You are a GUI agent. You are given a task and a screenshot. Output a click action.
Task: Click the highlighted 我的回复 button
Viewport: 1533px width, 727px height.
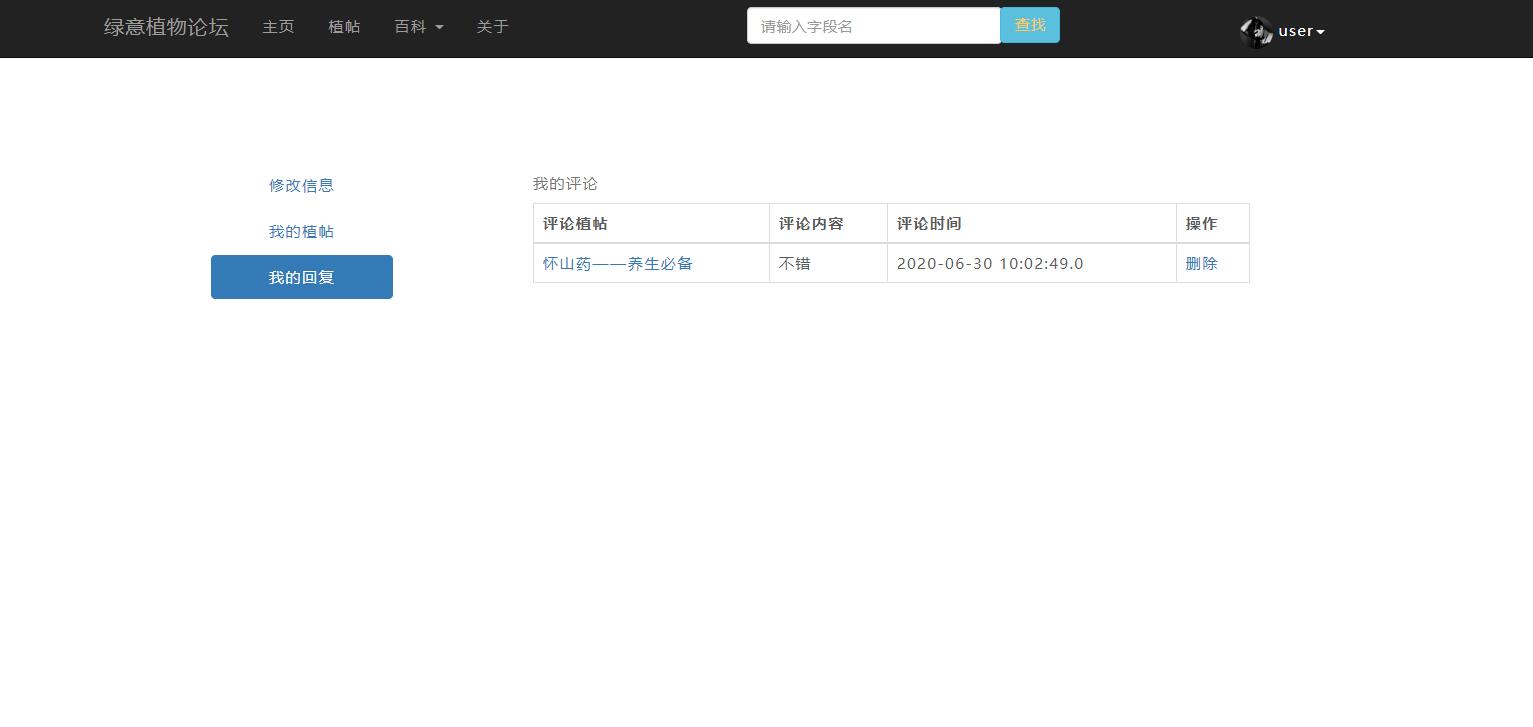[x=301, y=277]
